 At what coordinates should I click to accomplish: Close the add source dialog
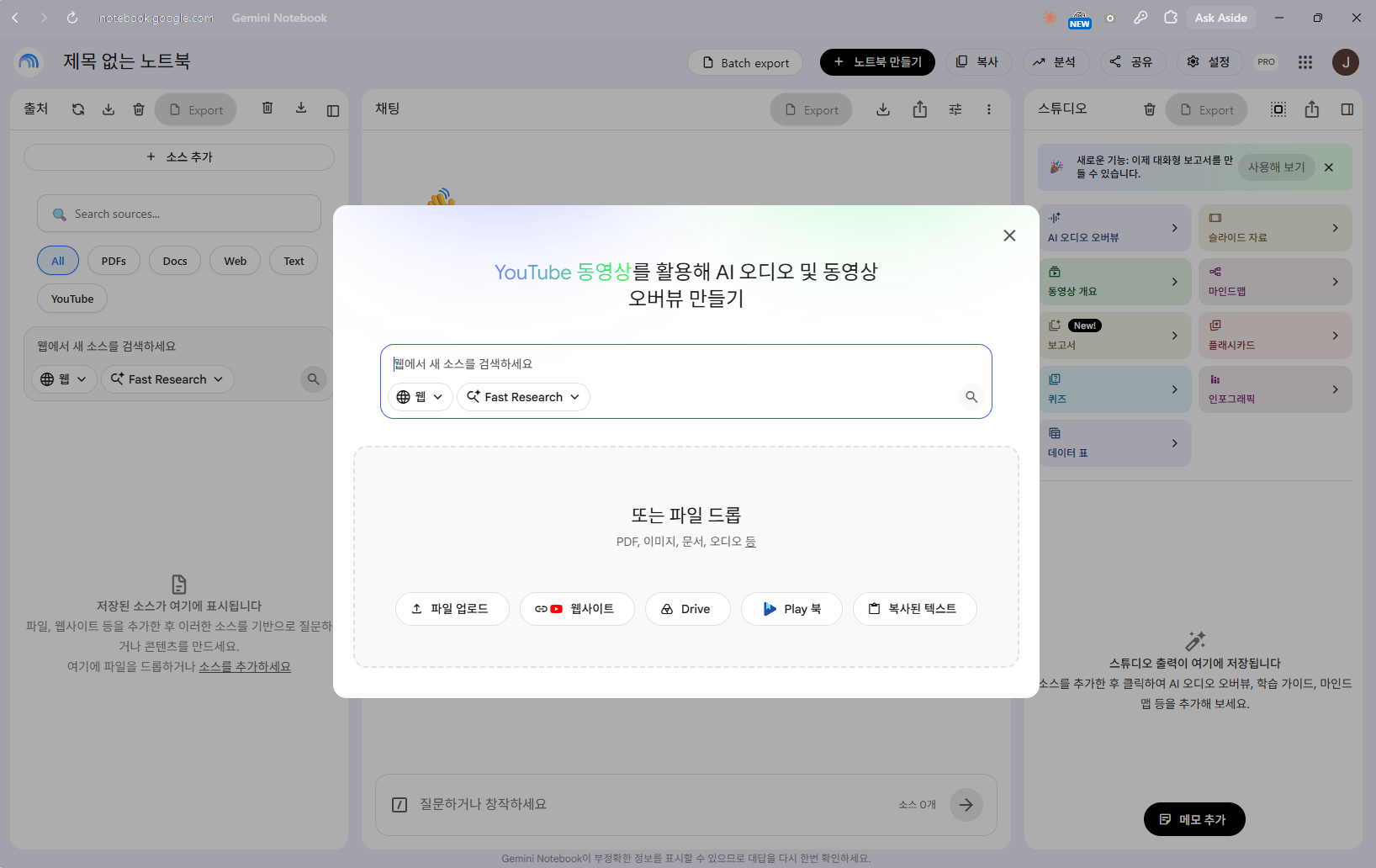[x=1009, y=236]
